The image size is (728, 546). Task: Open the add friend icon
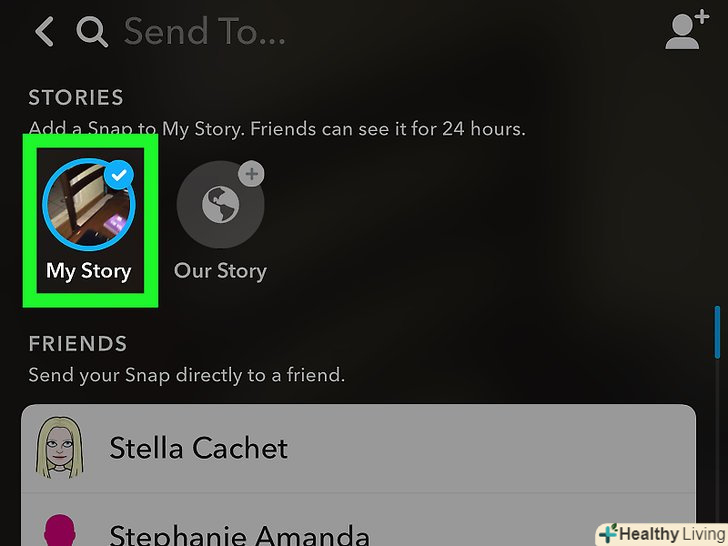687,30
